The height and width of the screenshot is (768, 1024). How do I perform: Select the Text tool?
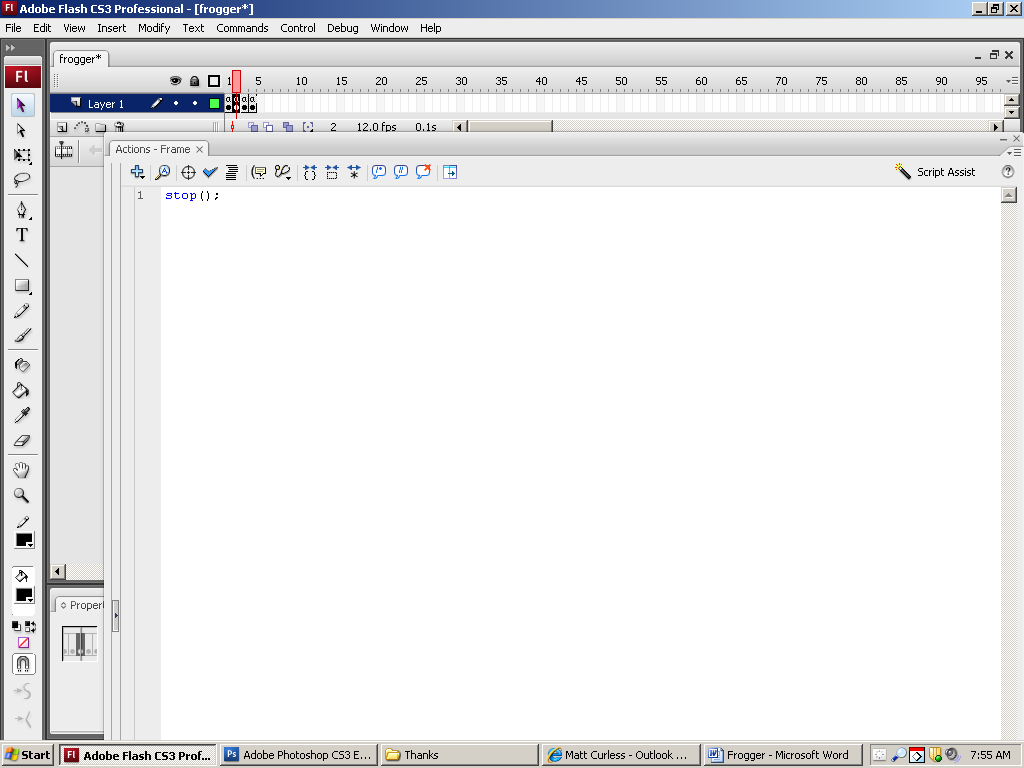(21, 235)
